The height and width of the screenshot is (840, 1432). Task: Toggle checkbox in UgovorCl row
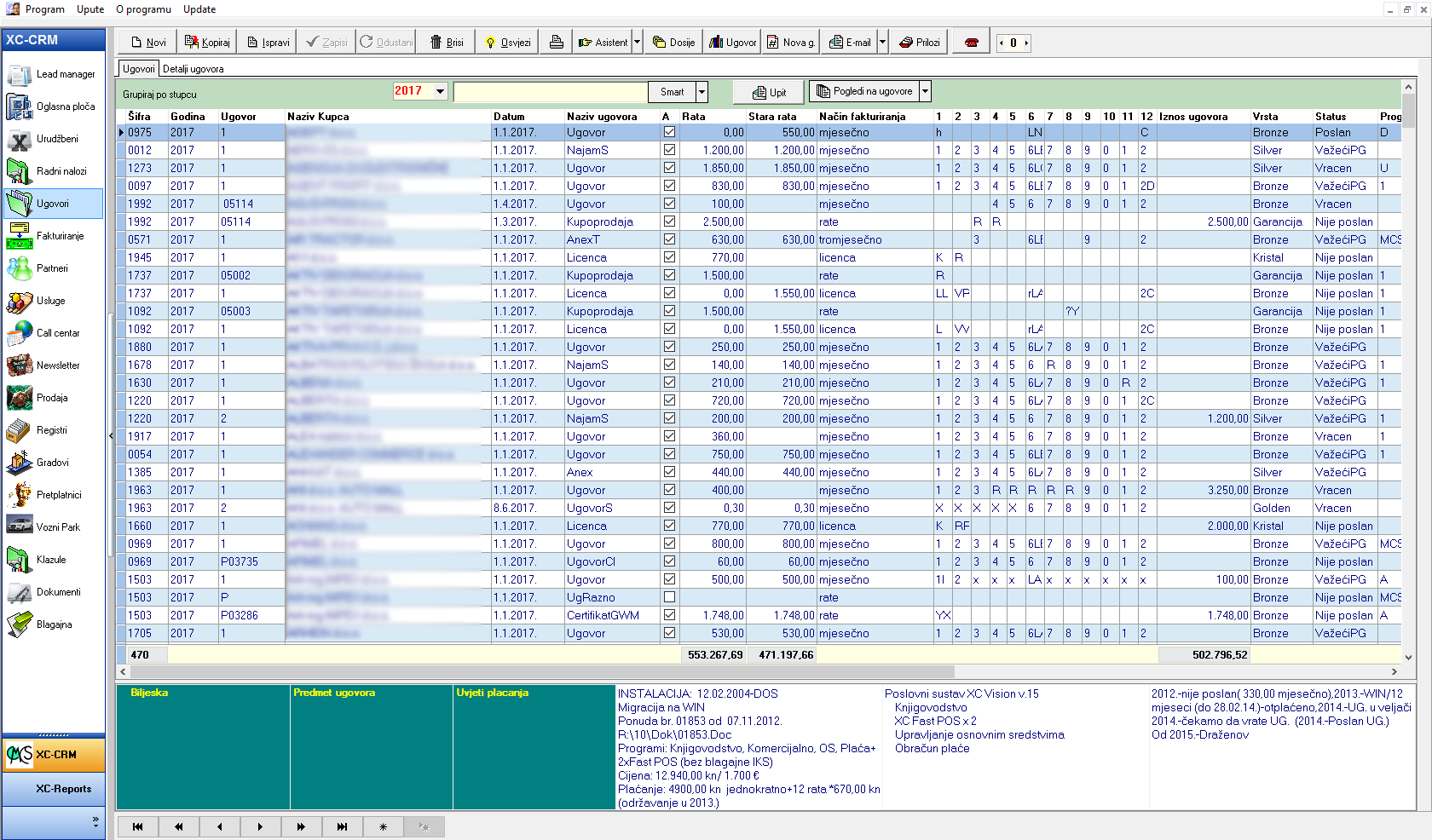670,561
